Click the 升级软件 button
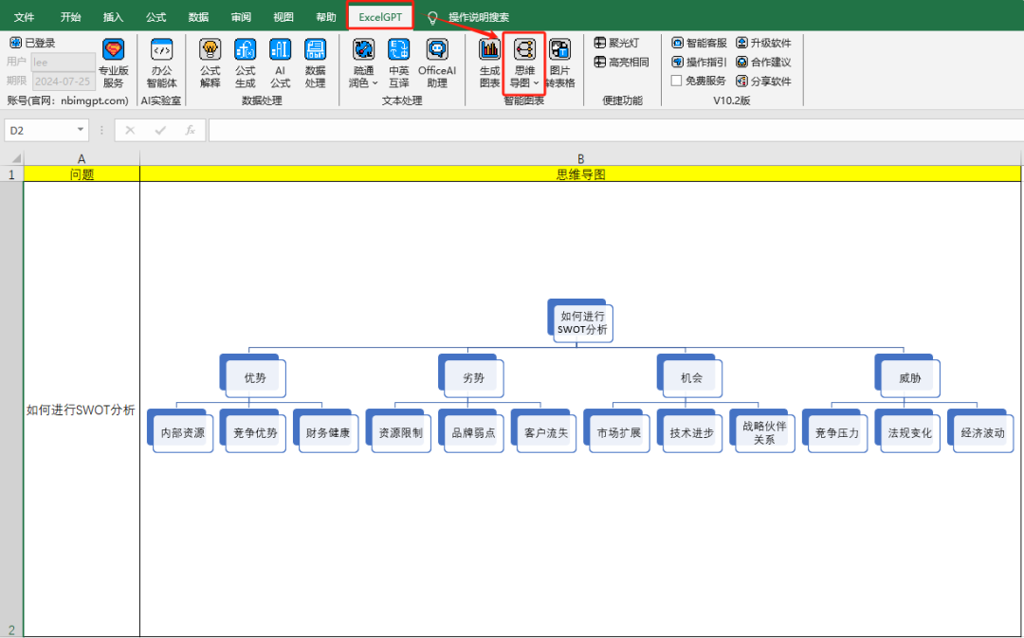Screen dimensions: 1024x638 [763, 43]
